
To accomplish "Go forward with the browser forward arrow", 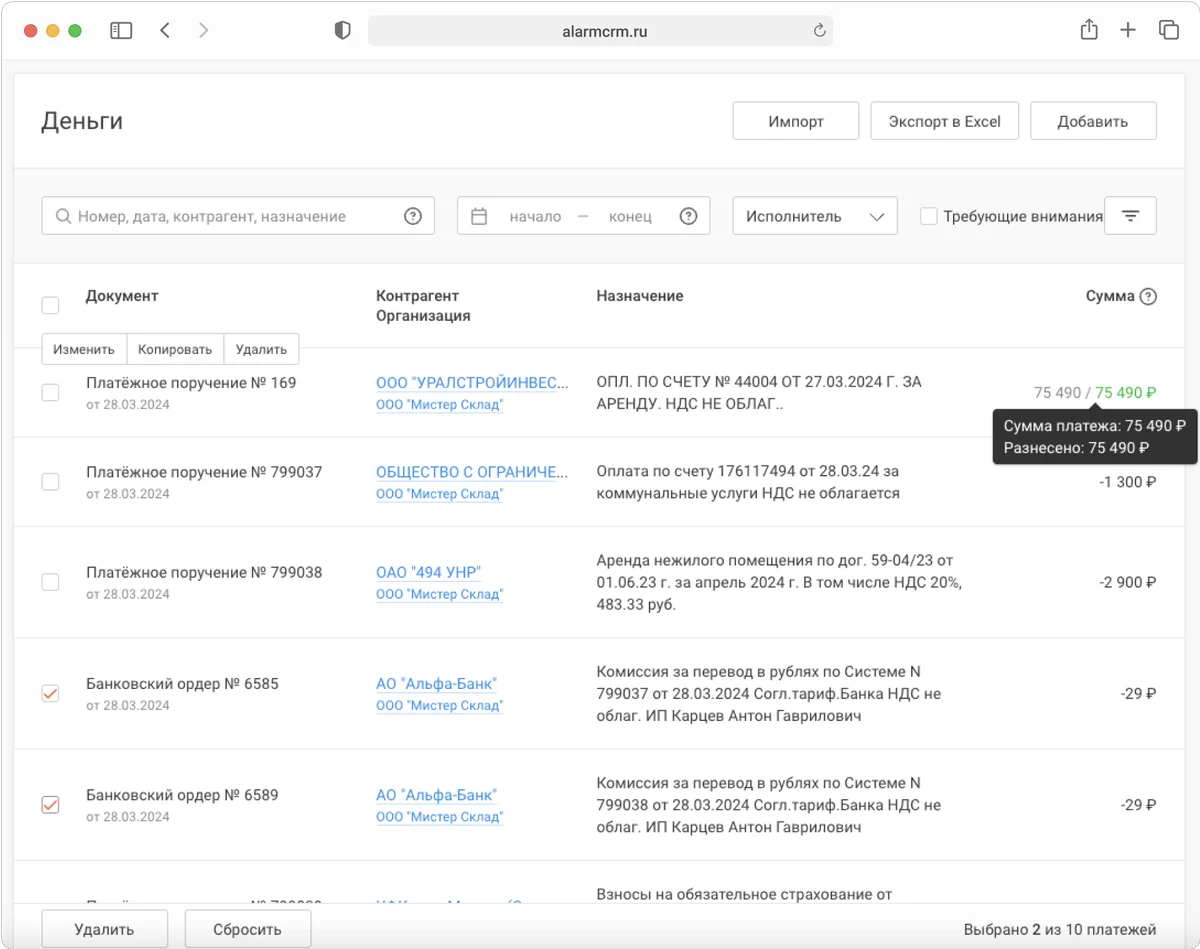I will coord(204,31).
